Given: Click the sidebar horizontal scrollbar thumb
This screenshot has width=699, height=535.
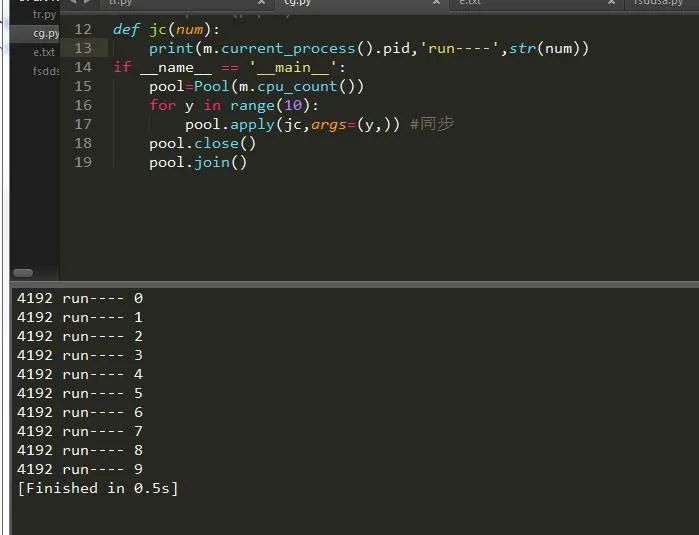Looking at the screenshot, I should tap(22, 272).
